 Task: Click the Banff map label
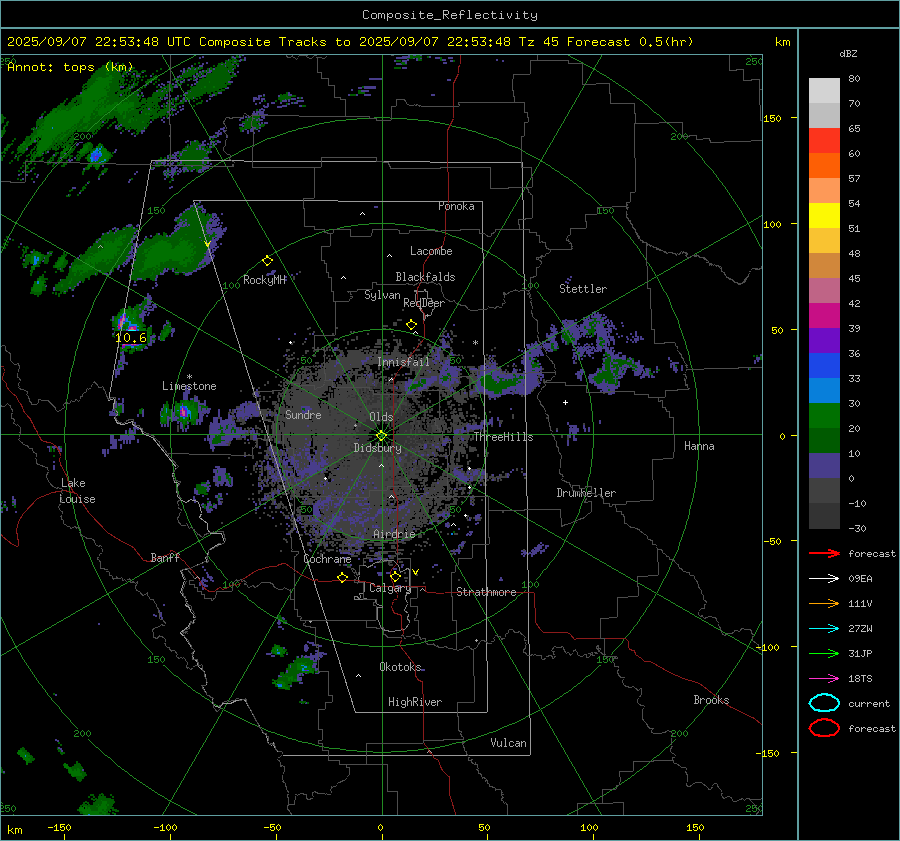click(x=165, y=557)
